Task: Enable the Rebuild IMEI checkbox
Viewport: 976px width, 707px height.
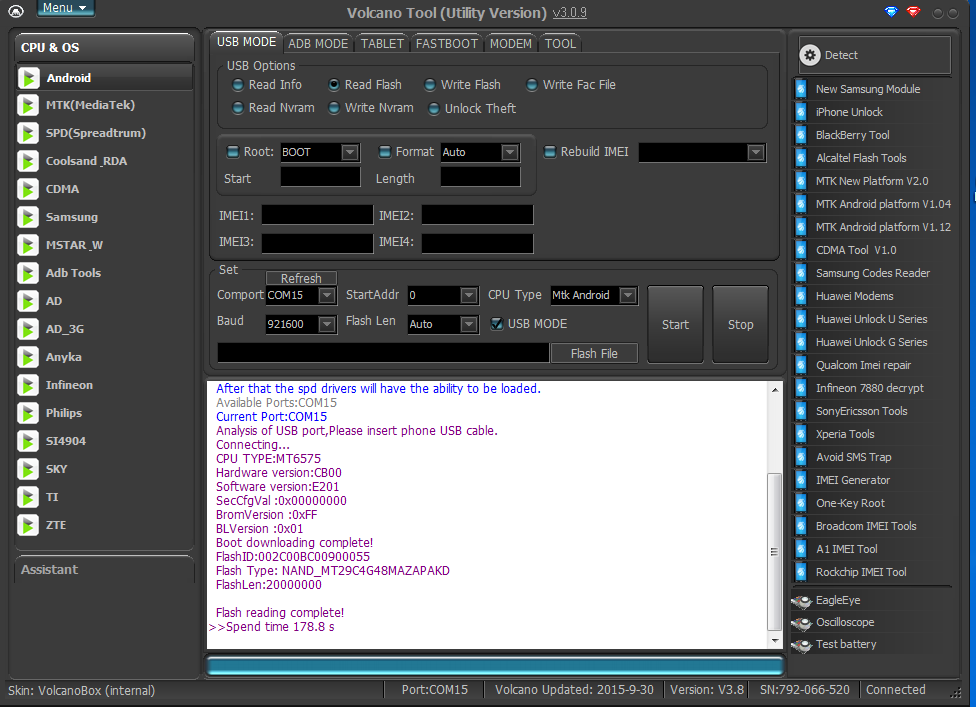Action: [550, 152]
